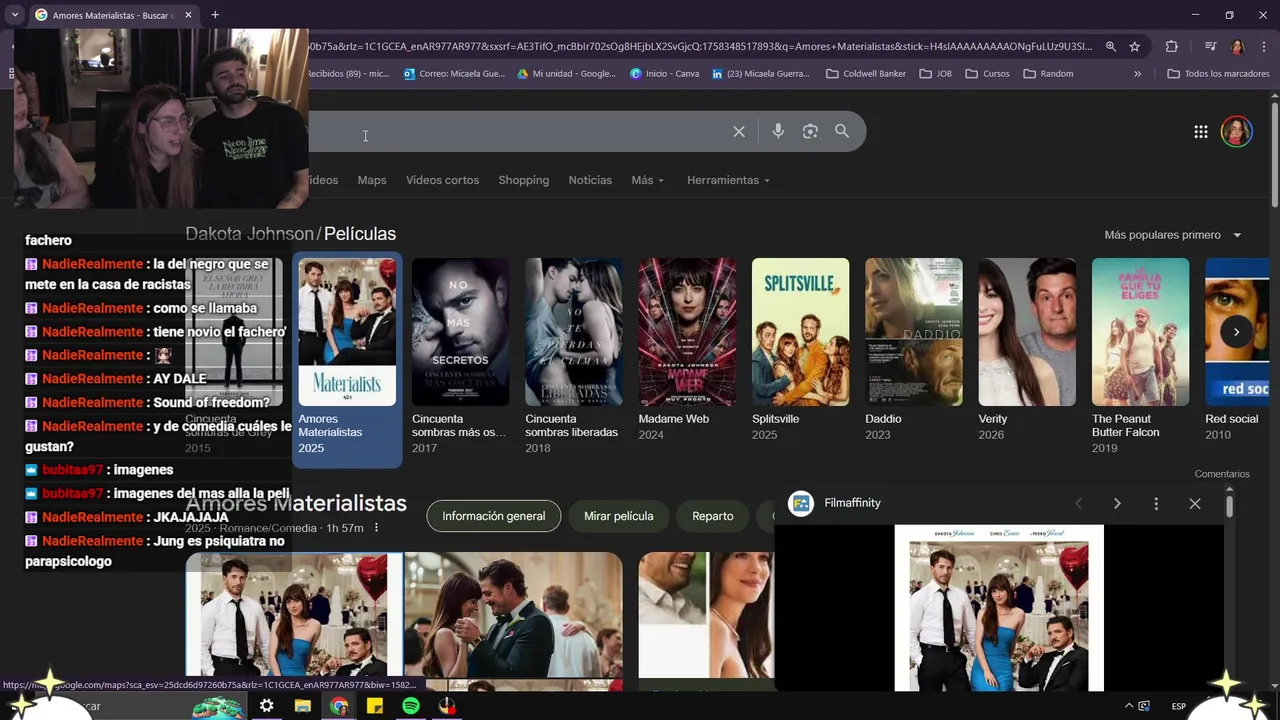Open the Google account avatar
This screenshot has height=720, width=1280.
(1237, 132)
